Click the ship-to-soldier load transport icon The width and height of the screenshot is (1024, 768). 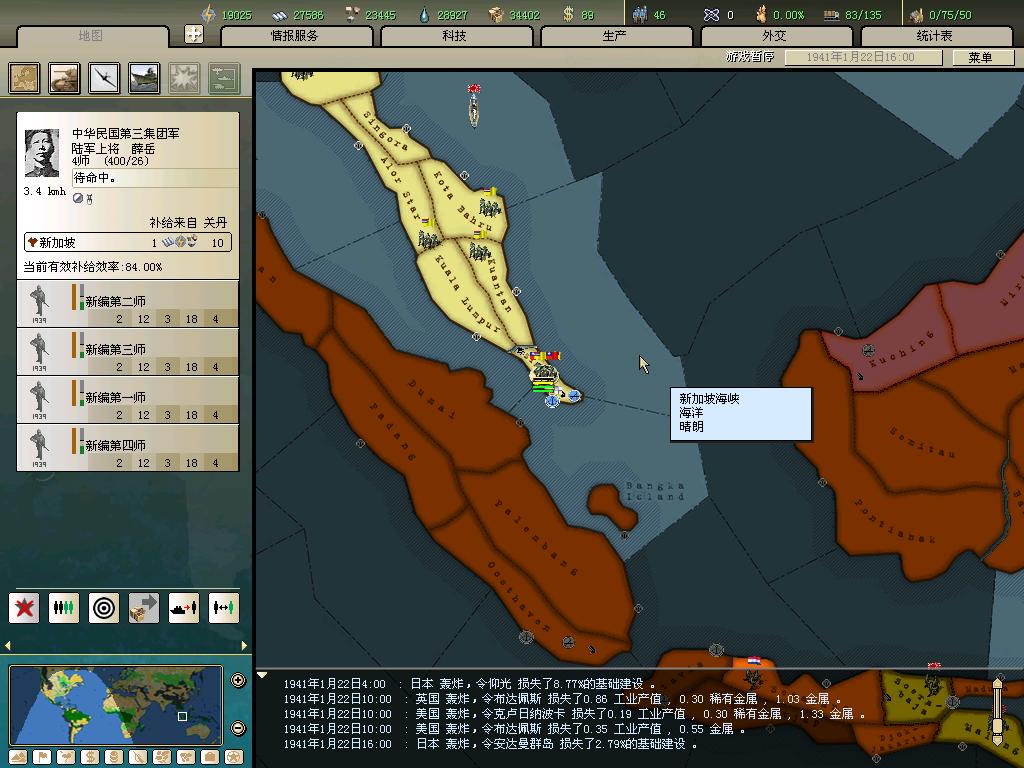184,607
